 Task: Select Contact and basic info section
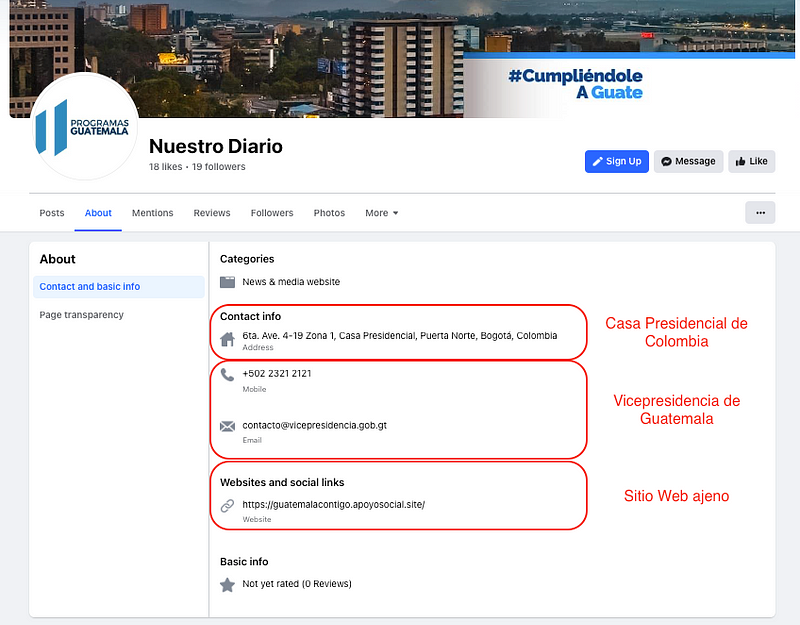tap(119, 287)
